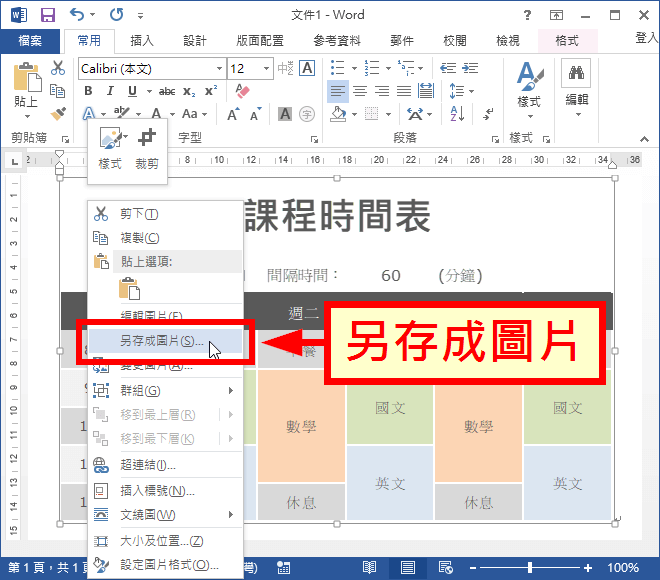Click the paste option icon in context menu
The width and height of the screenshot is (660, 580).
(x=130, y=288)
